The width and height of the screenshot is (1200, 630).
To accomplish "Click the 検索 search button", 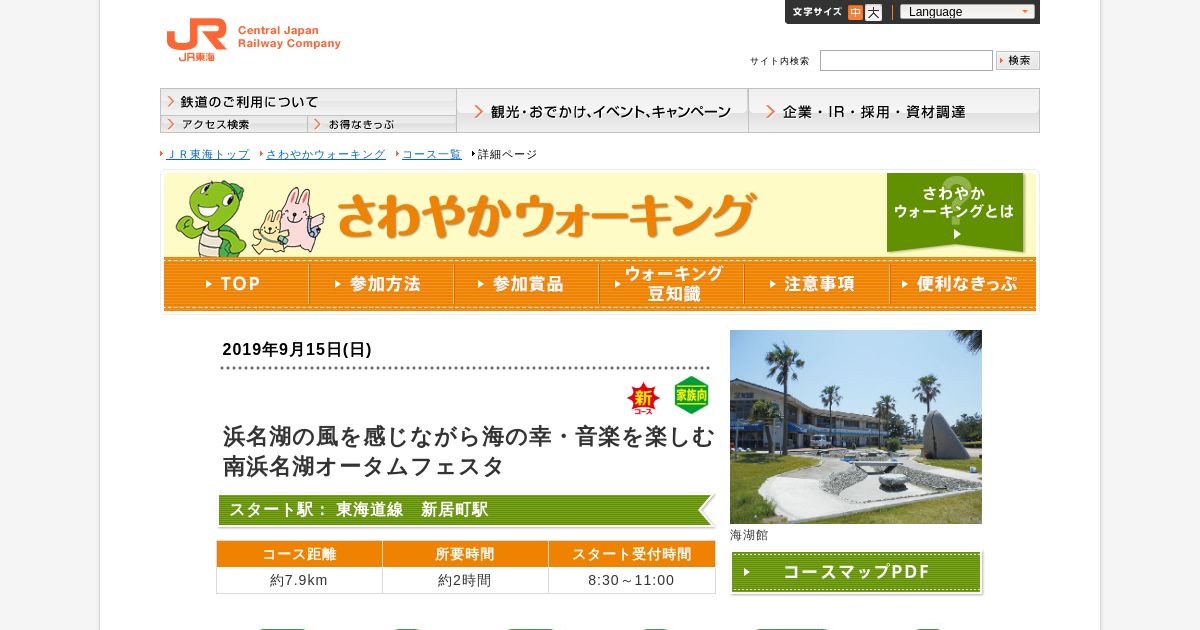I will tap(1018, 60).
